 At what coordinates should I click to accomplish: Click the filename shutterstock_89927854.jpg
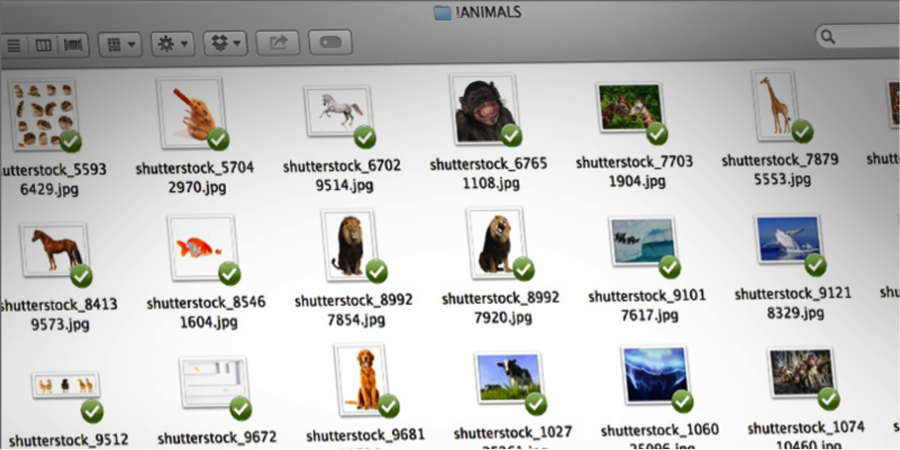tap(353, 310)
